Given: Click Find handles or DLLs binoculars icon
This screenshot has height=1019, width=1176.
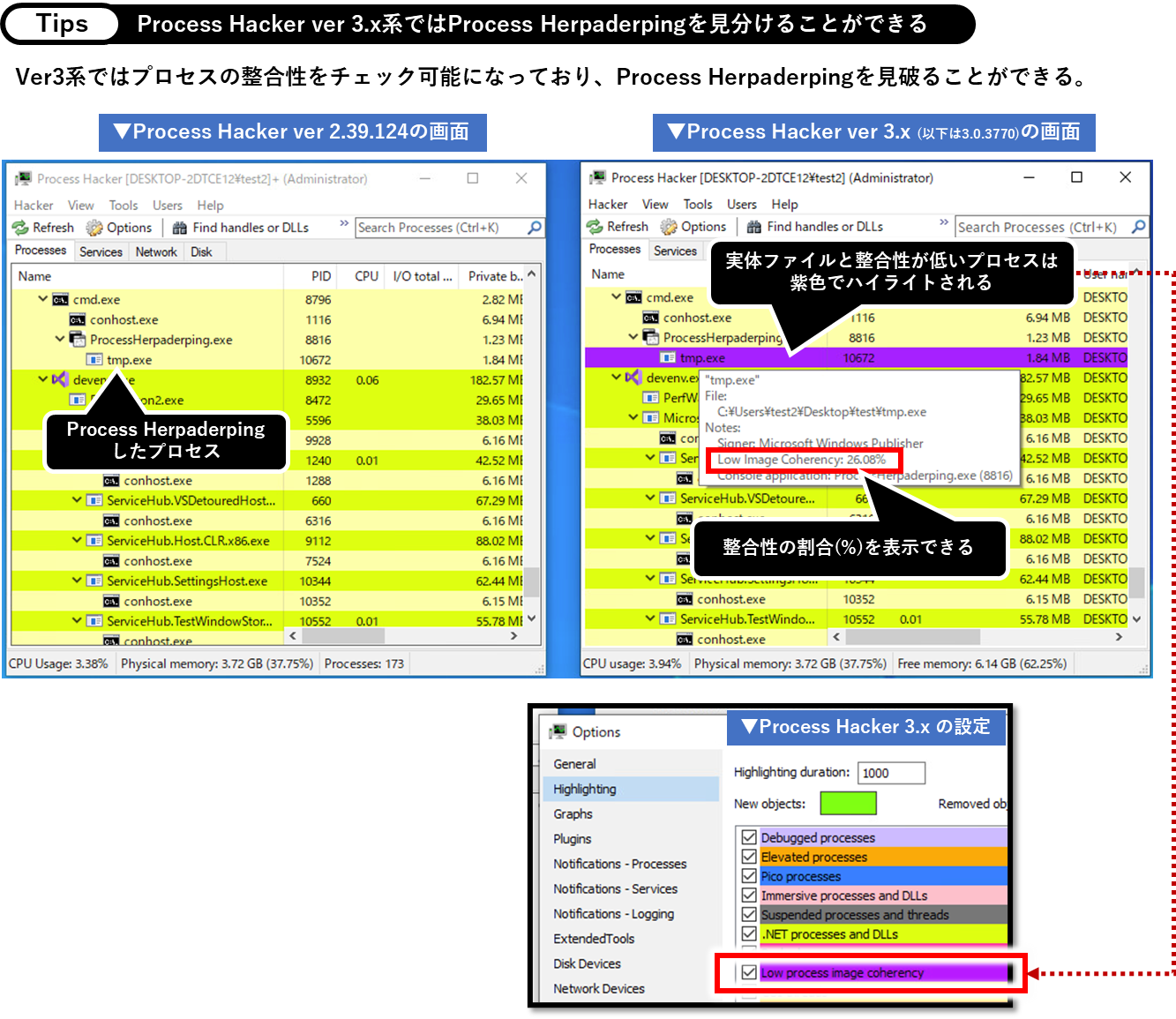Looking at the screenshot, I should tap(180, 228).
